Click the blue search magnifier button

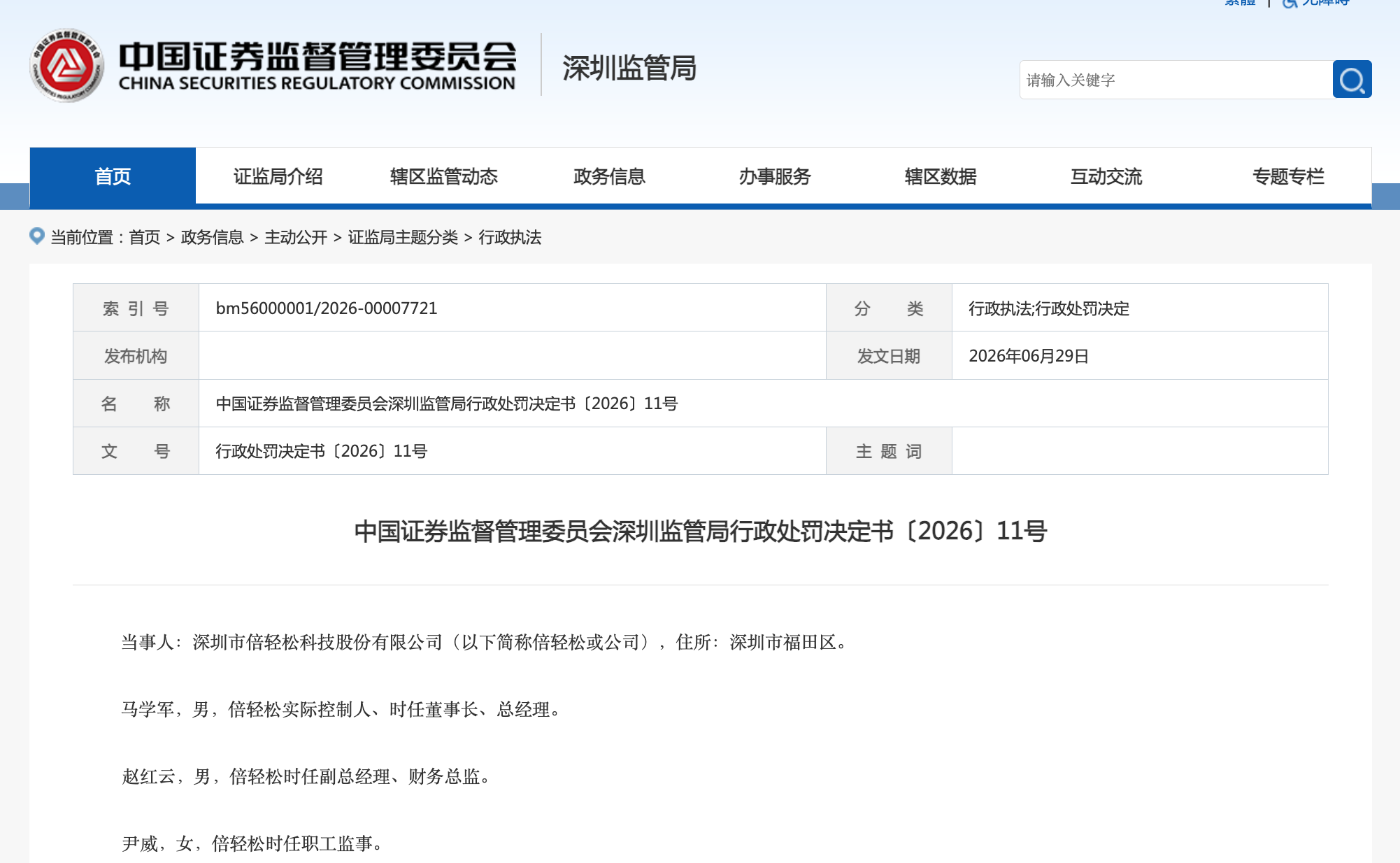pos(1352,80)
